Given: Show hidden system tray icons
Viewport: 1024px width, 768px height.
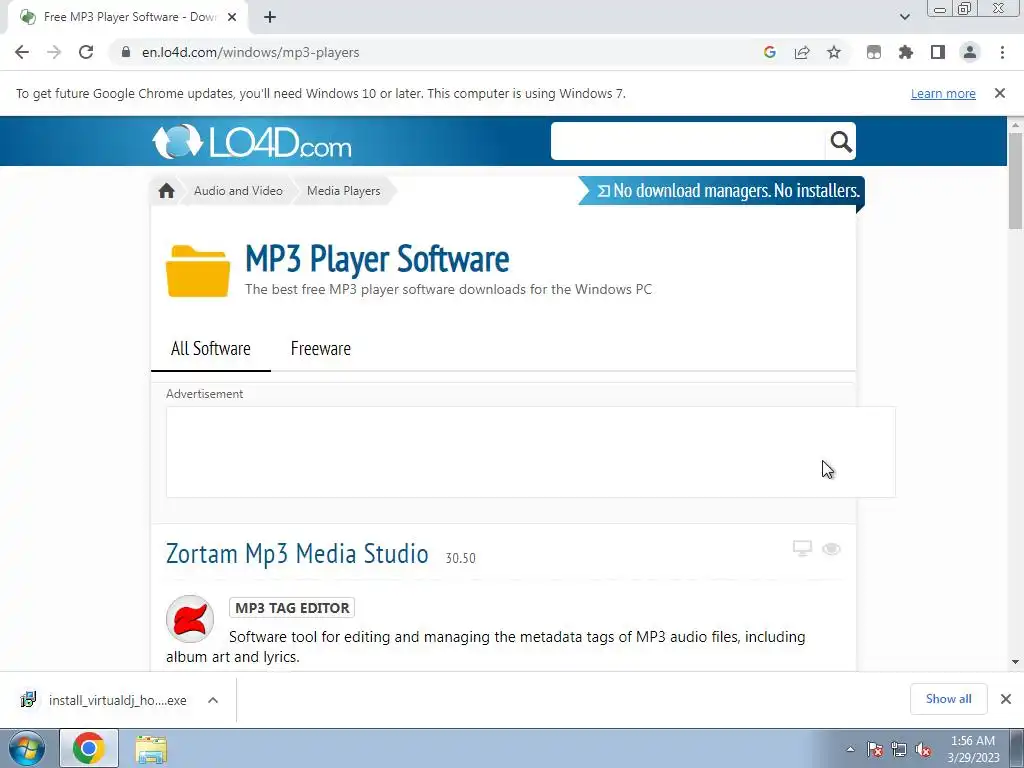Looking at the screenshot, I should [850, 749].
